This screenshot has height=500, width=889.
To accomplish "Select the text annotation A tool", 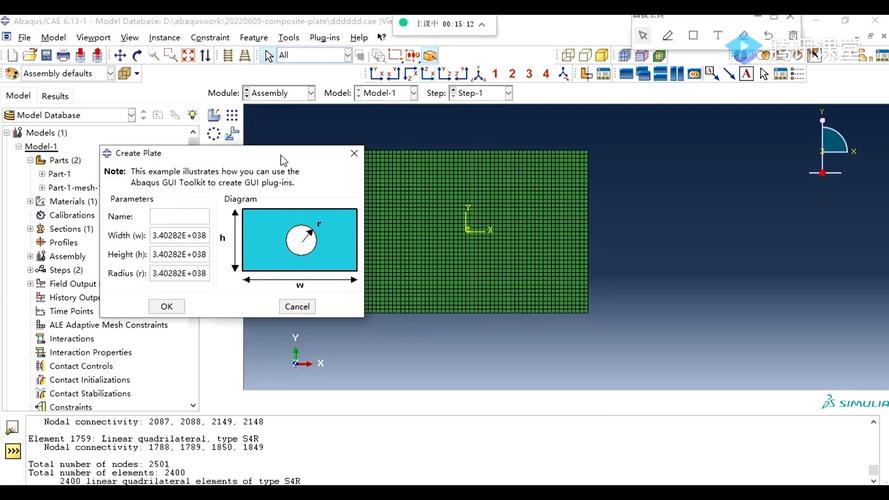I will [746, 74].
